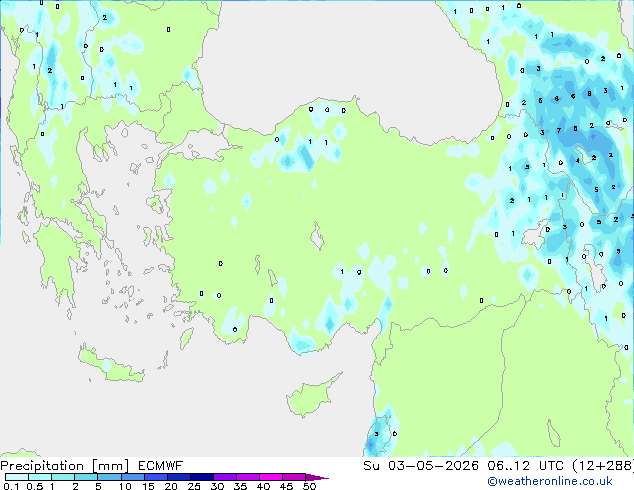Select the 2–5 mm legend color box
Screen dimensions: 634x490
pos(86,477)
